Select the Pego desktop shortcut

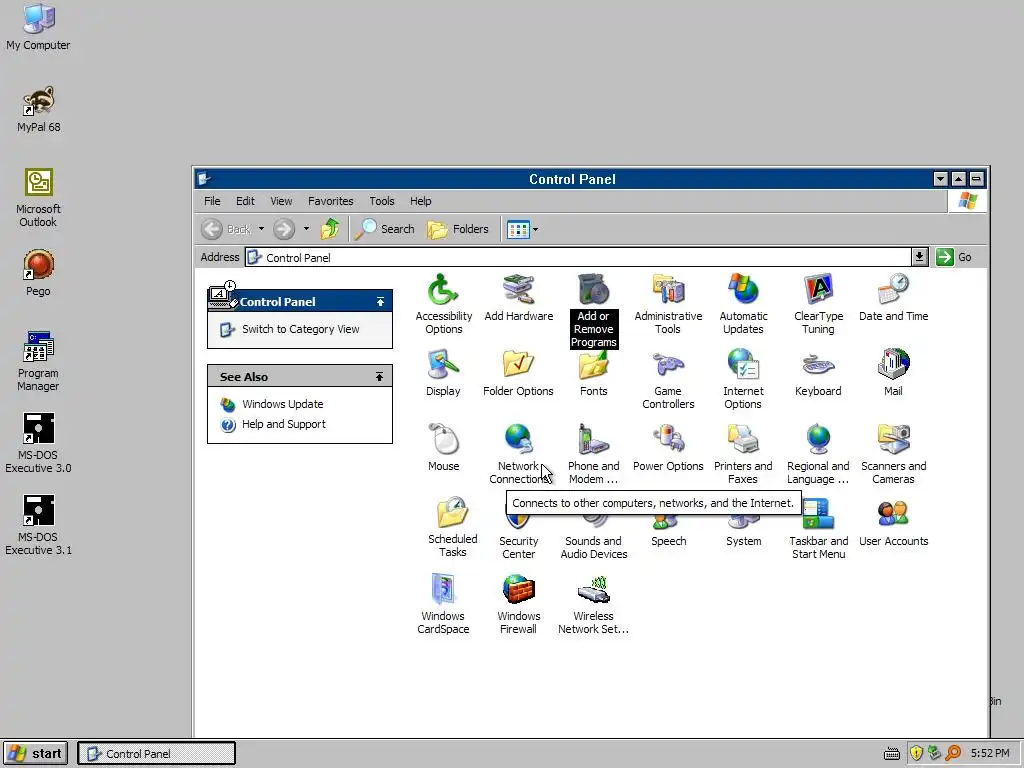click(x=39, y=273)
